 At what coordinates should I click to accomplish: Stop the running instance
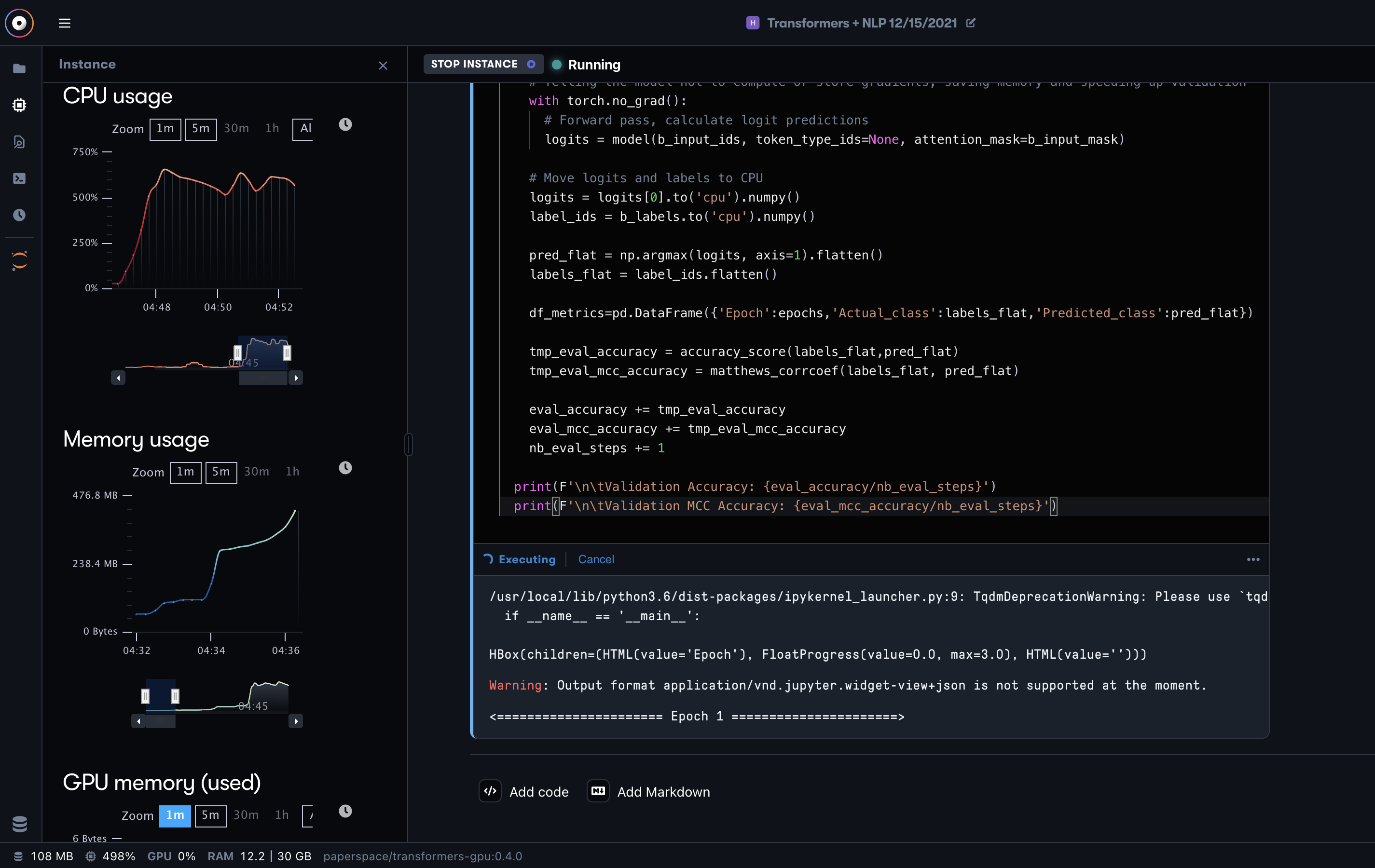pos(483,64)
